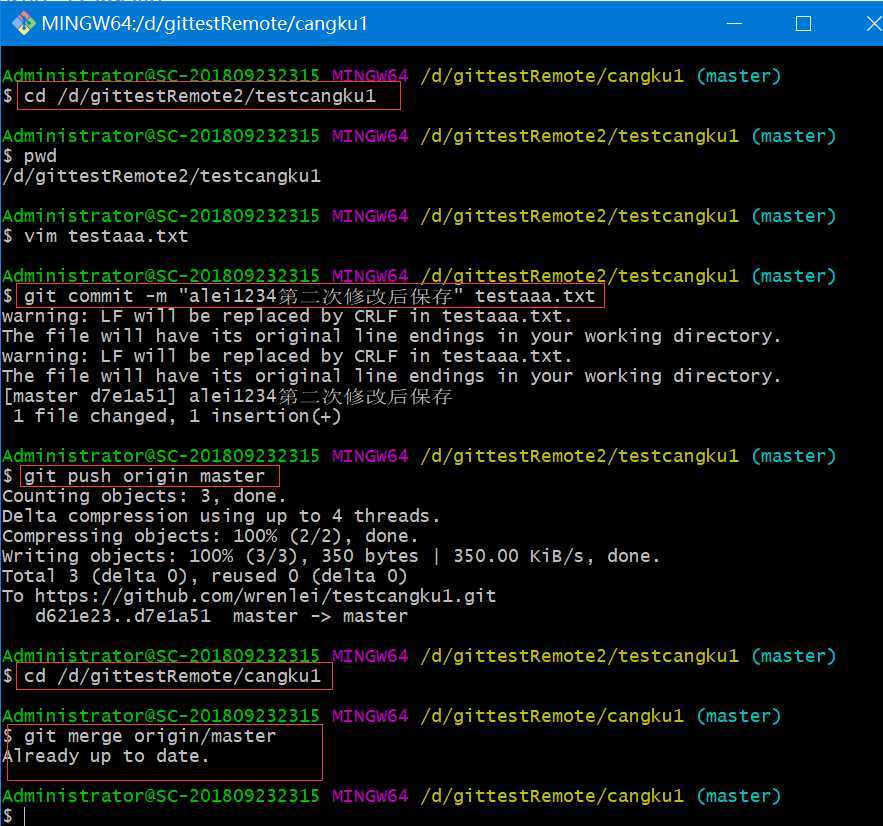Viewport: 883px width, 826px height.
Task: Click the github.com/wrenlei/testcangku1.git URL
Action: click(x=265, y=596)
